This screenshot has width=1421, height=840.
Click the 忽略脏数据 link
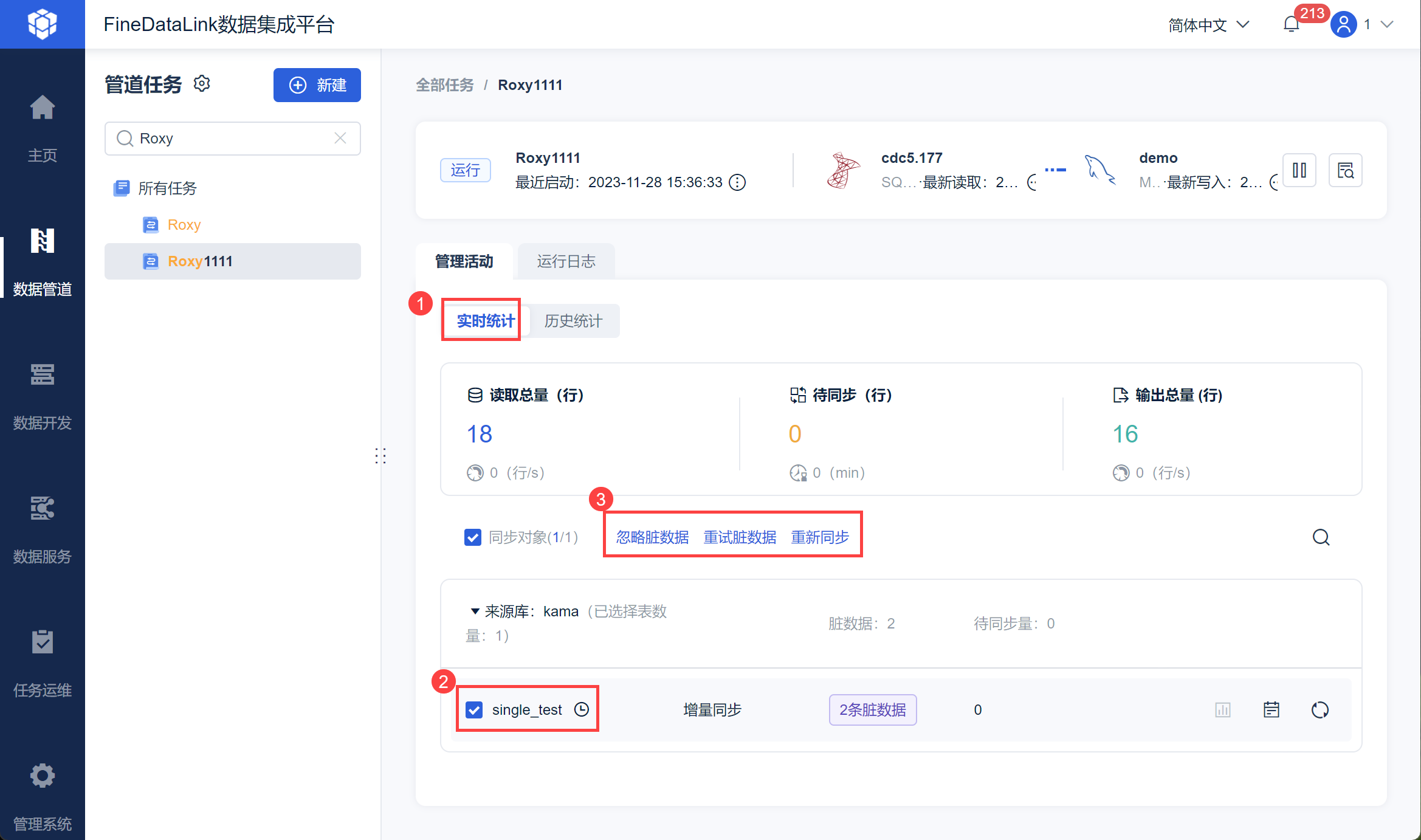tap(652, 537)
